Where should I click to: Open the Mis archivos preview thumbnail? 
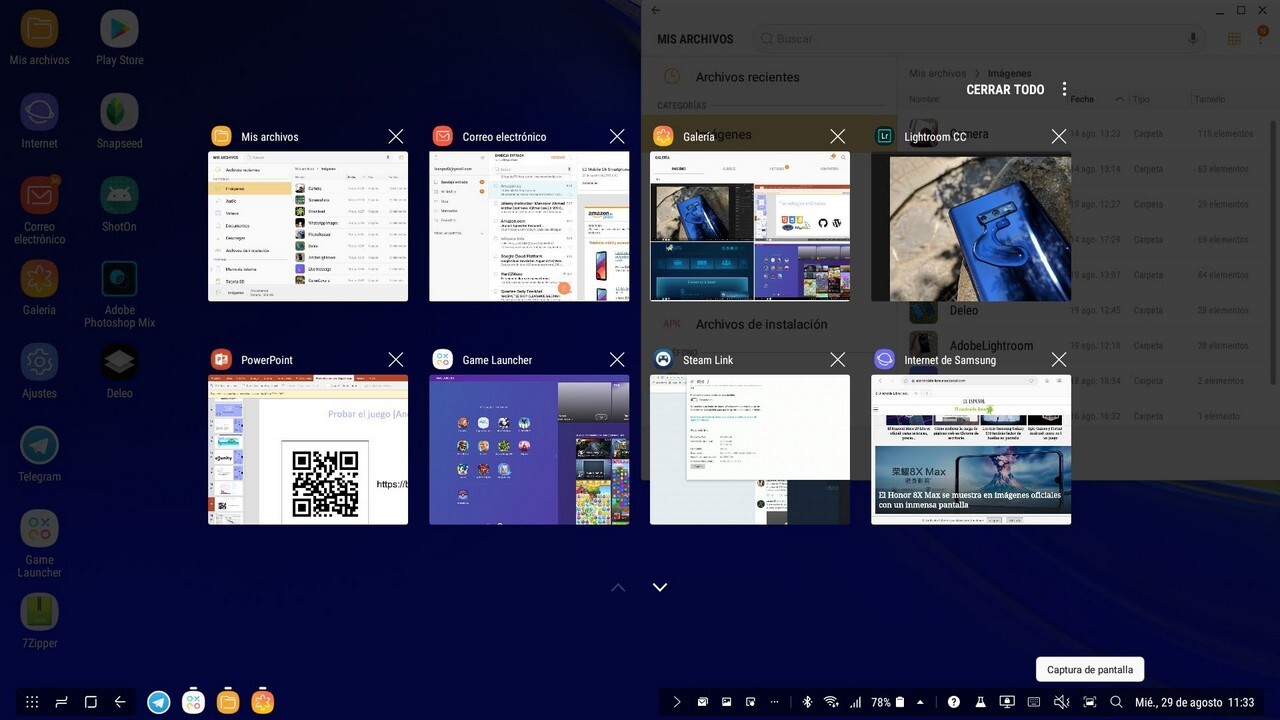point(308,226)
